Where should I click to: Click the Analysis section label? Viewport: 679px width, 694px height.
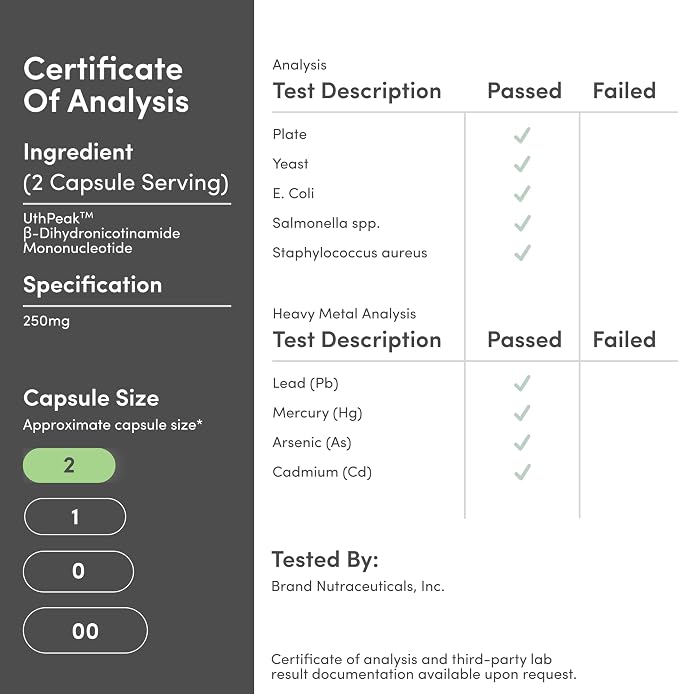coord(300,65)
